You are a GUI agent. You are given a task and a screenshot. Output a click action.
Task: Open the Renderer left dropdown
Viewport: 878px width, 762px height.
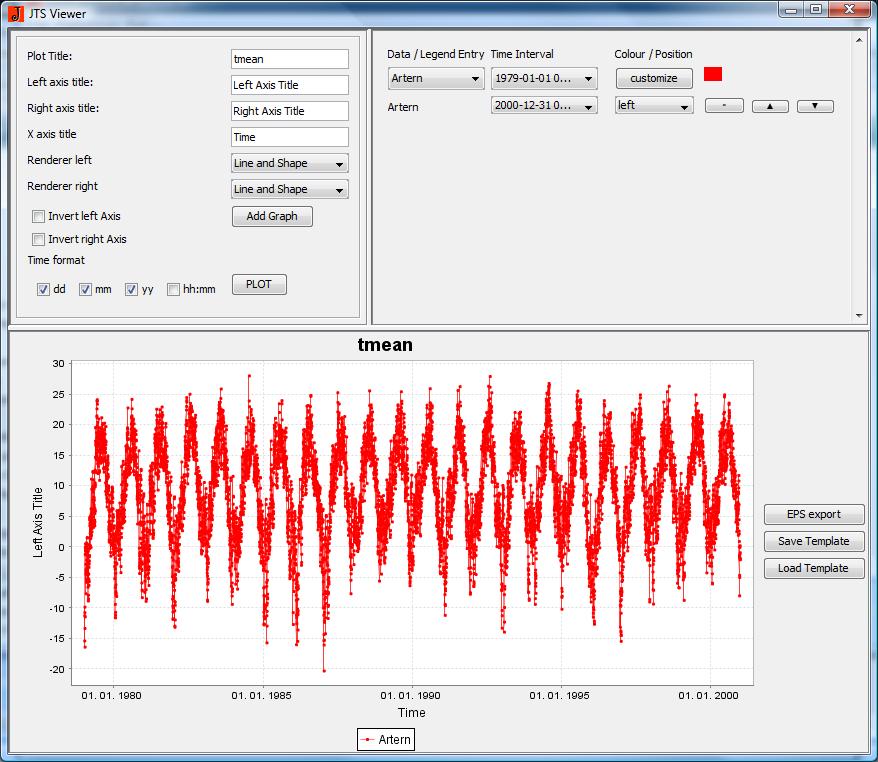pyautogui.click(x=290, y=163)
